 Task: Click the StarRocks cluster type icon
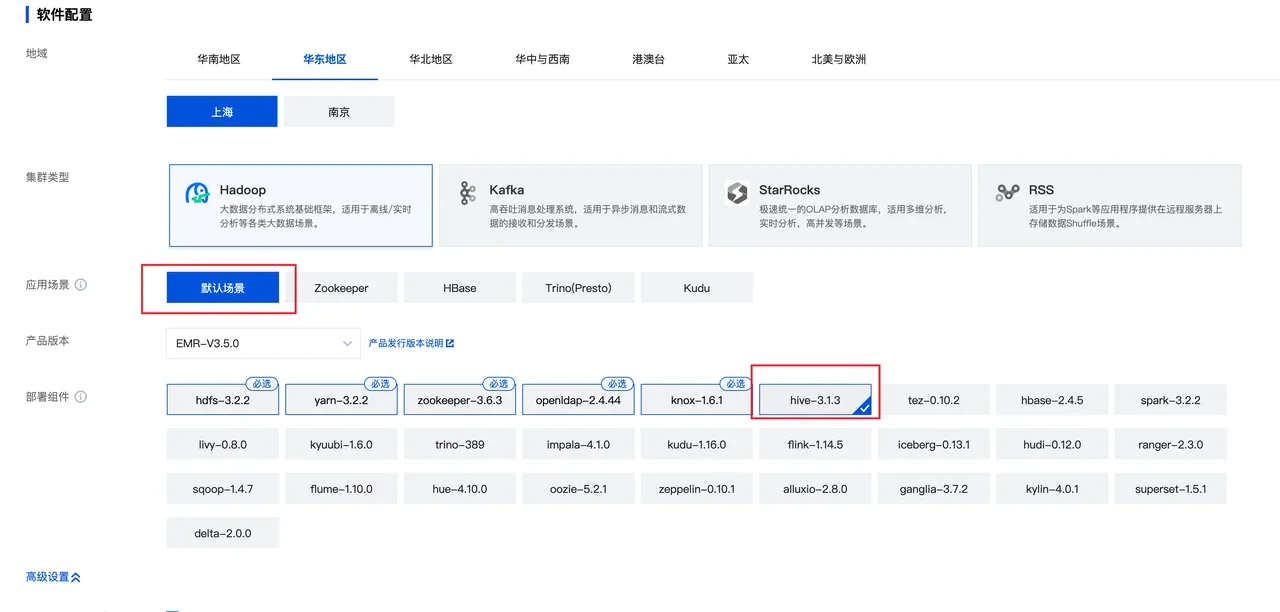[737, 194]
